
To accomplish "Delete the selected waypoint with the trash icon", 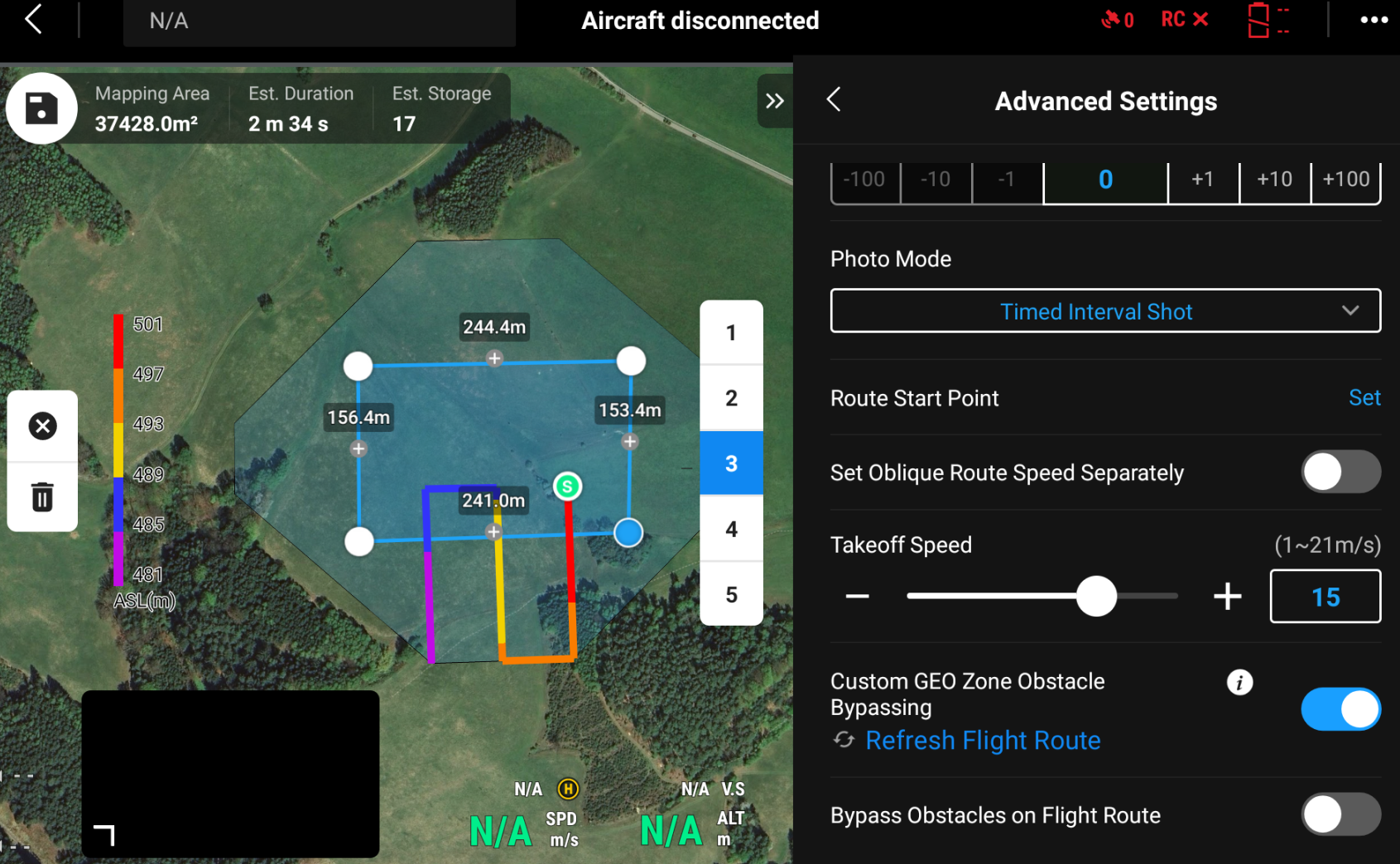I will (42, 497).
